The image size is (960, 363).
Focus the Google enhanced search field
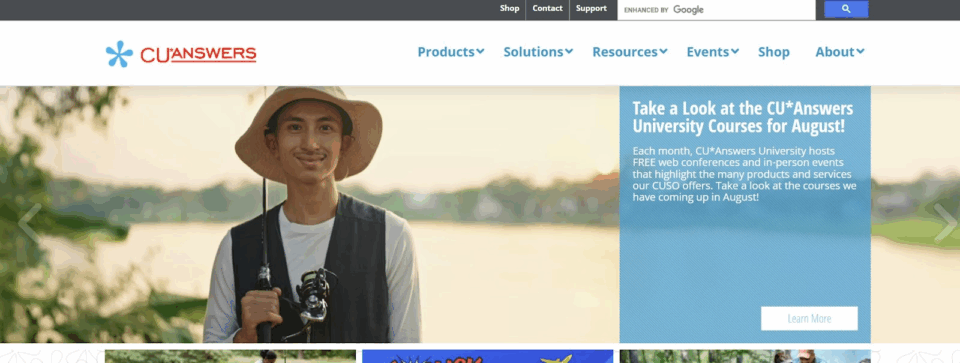(716, 10)
